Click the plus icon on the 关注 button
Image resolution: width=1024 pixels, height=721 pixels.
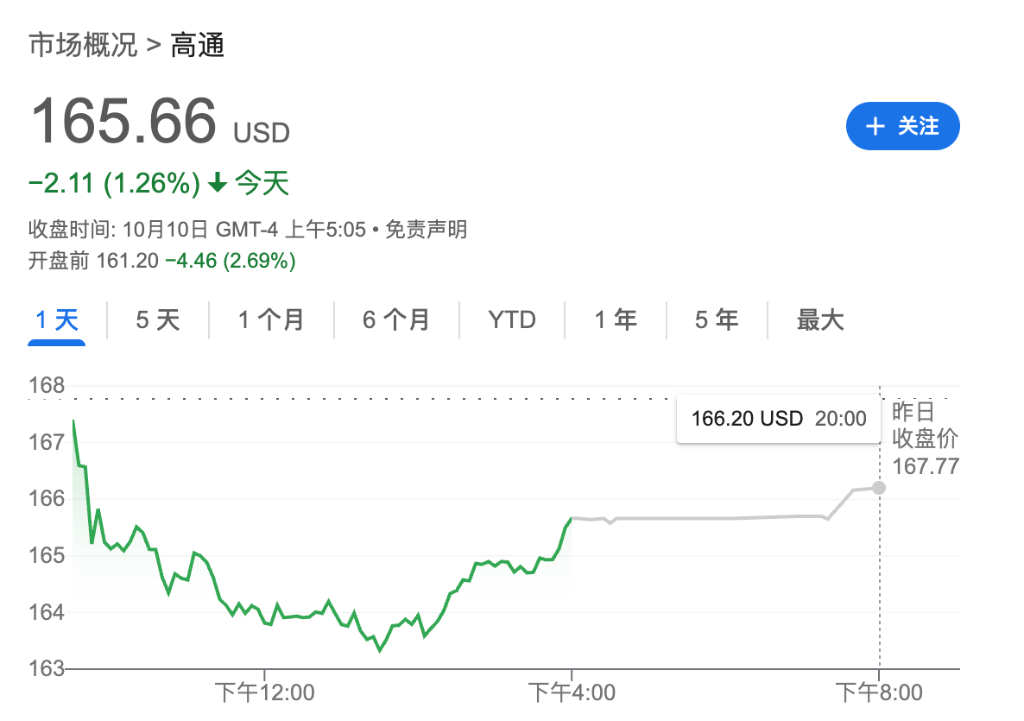(875, 127)
